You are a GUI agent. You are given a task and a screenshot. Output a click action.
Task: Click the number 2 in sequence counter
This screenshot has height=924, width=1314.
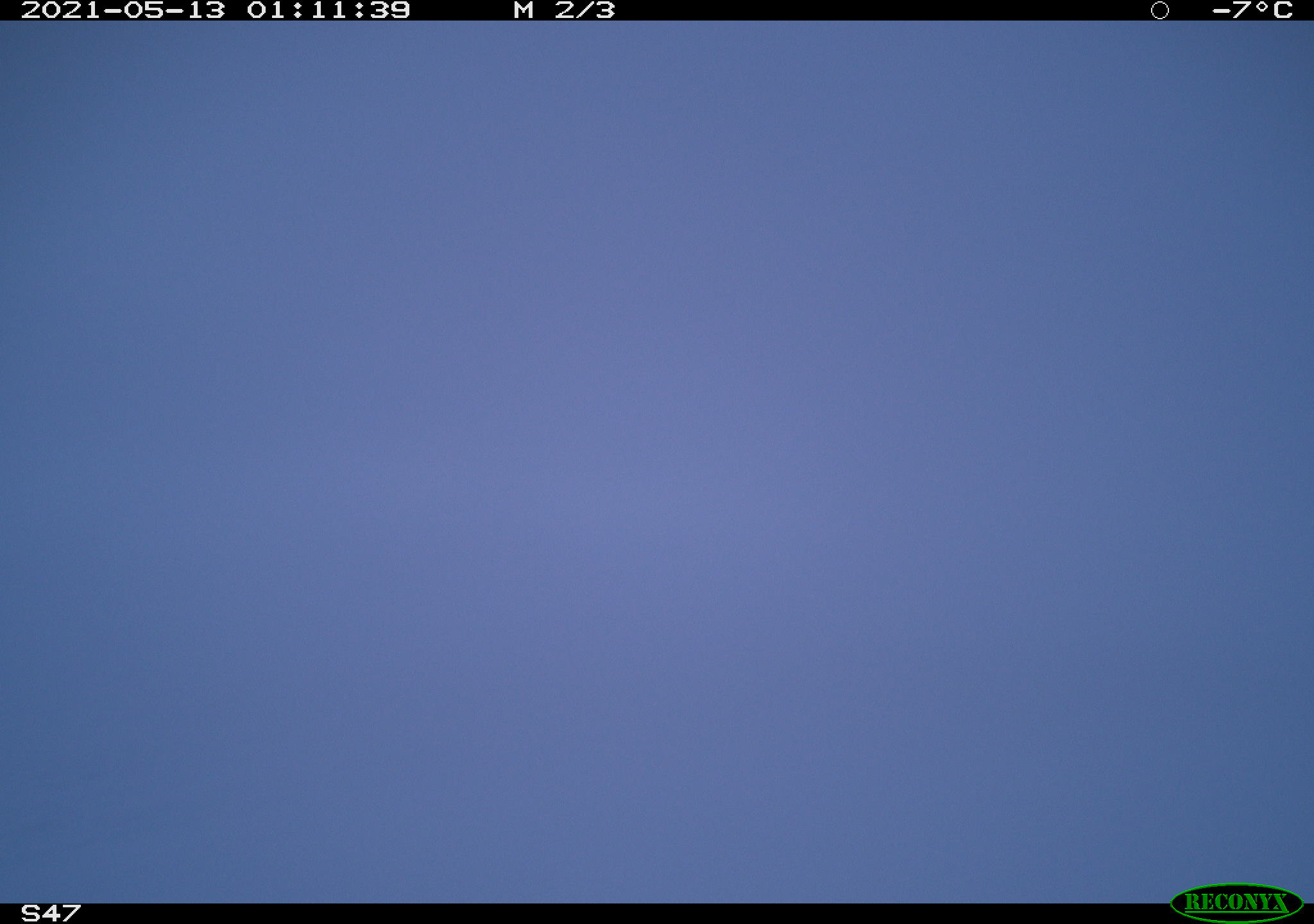coord(565,10)
